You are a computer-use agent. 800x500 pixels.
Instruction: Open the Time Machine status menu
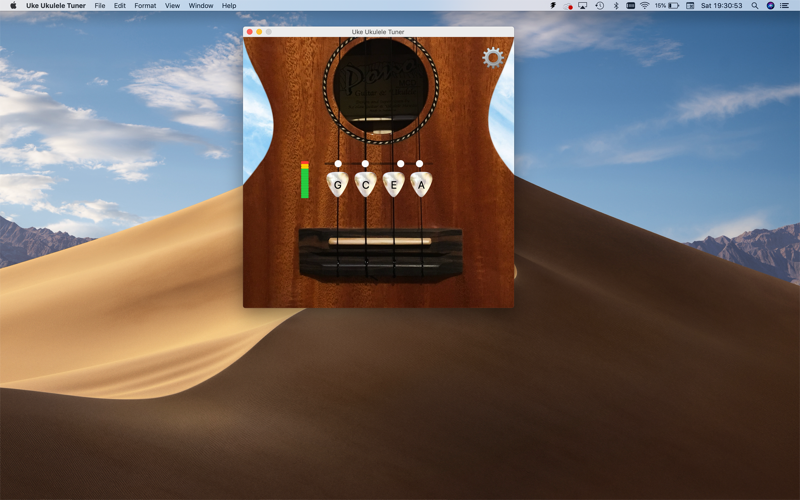599,6
